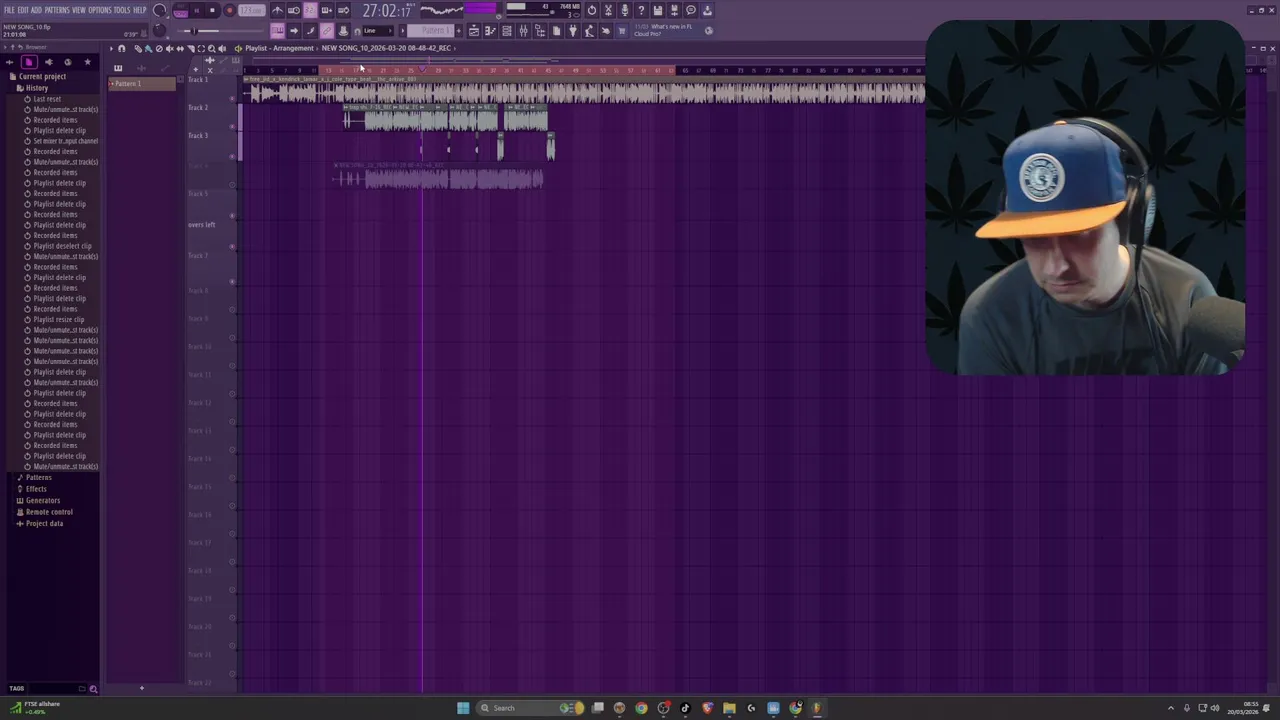Select the magnet snap icon in playlist toolbar
This screenshot has width=1280, height=720.
(122, 48)
